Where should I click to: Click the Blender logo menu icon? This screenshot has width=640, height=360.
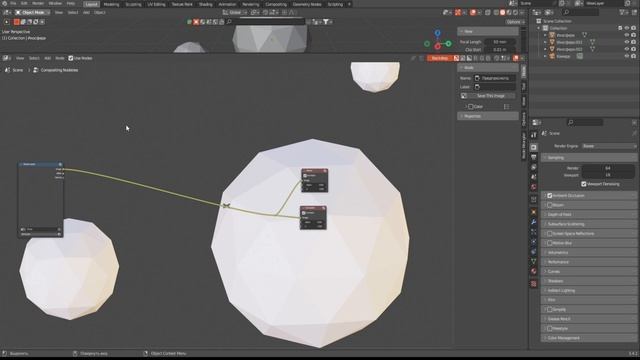pyautogui.click(x=4, y=4)
